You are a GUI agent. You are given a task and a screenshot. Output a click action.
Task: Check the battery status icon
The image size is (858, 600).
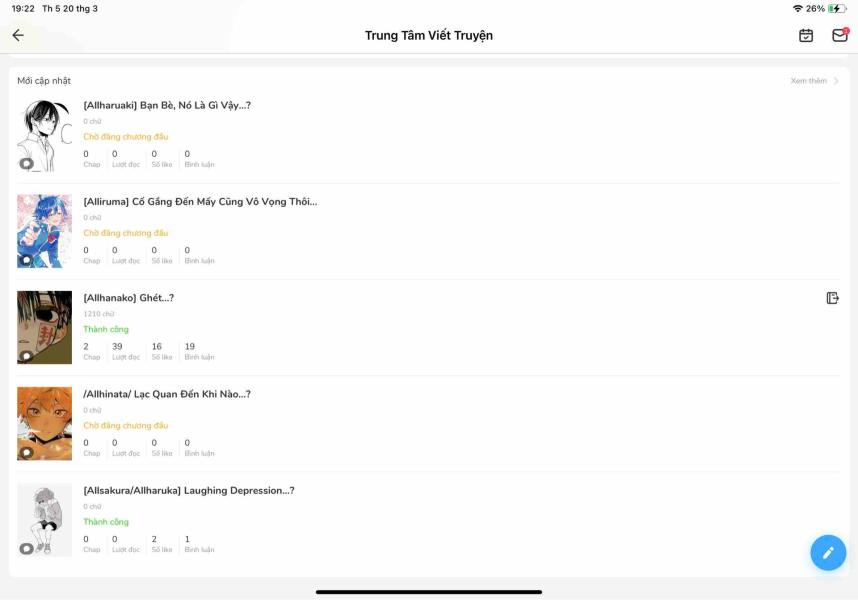837,9
